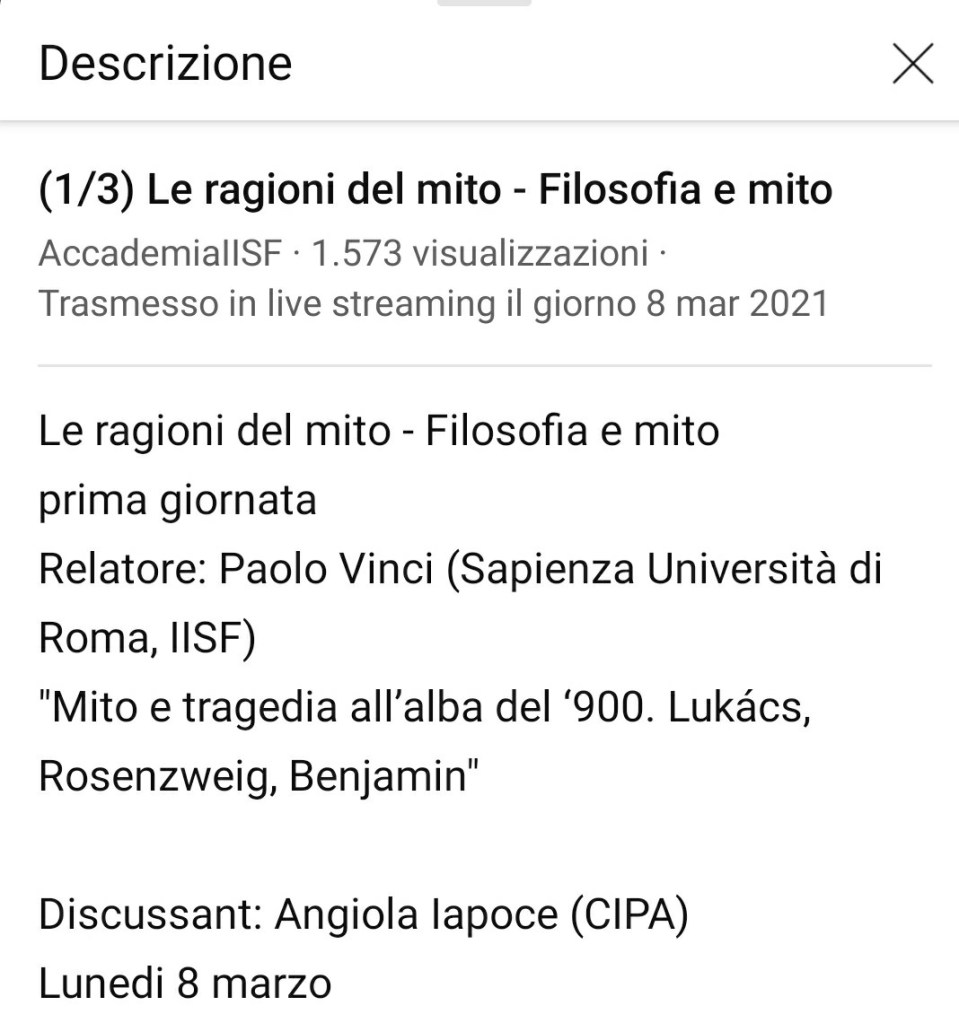Click the 1.573 visualizzazioni view count
The width and height of the screenshot is (959, 1023).
click(479, 254)
